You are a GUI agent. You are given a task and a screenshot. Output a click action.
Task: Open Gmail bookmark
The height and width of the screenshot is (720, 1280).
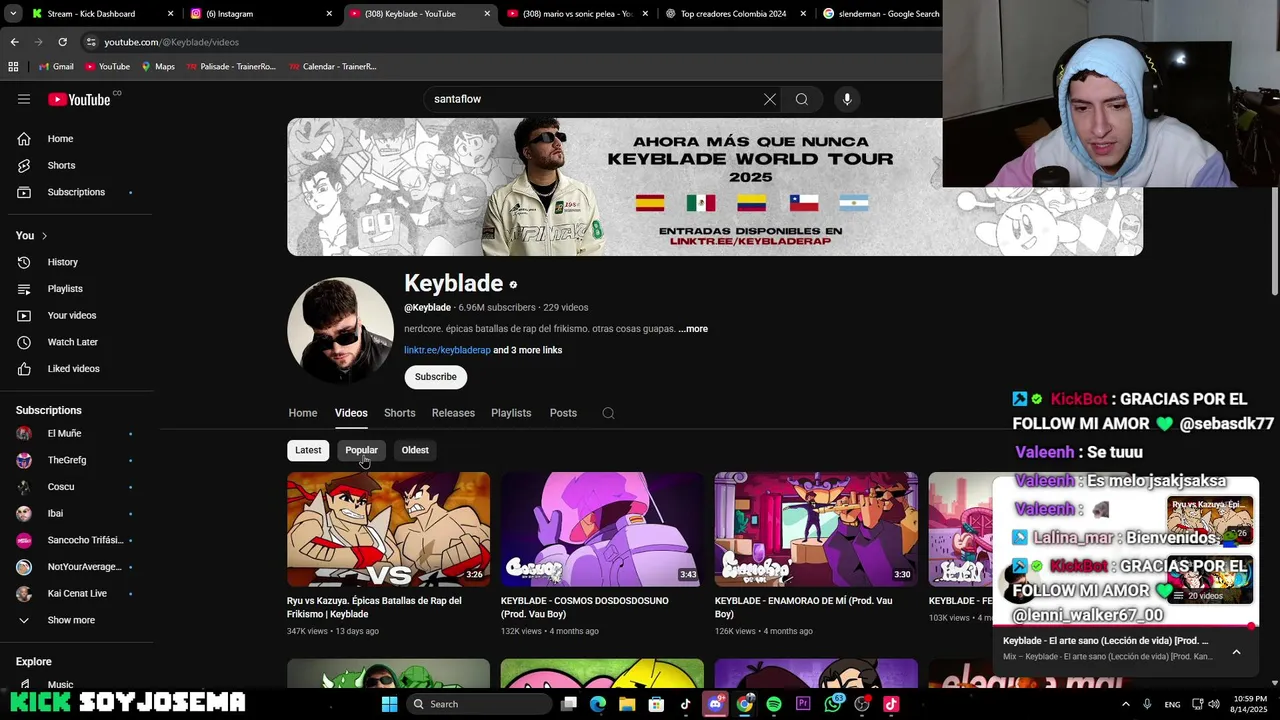coord(56,67)
